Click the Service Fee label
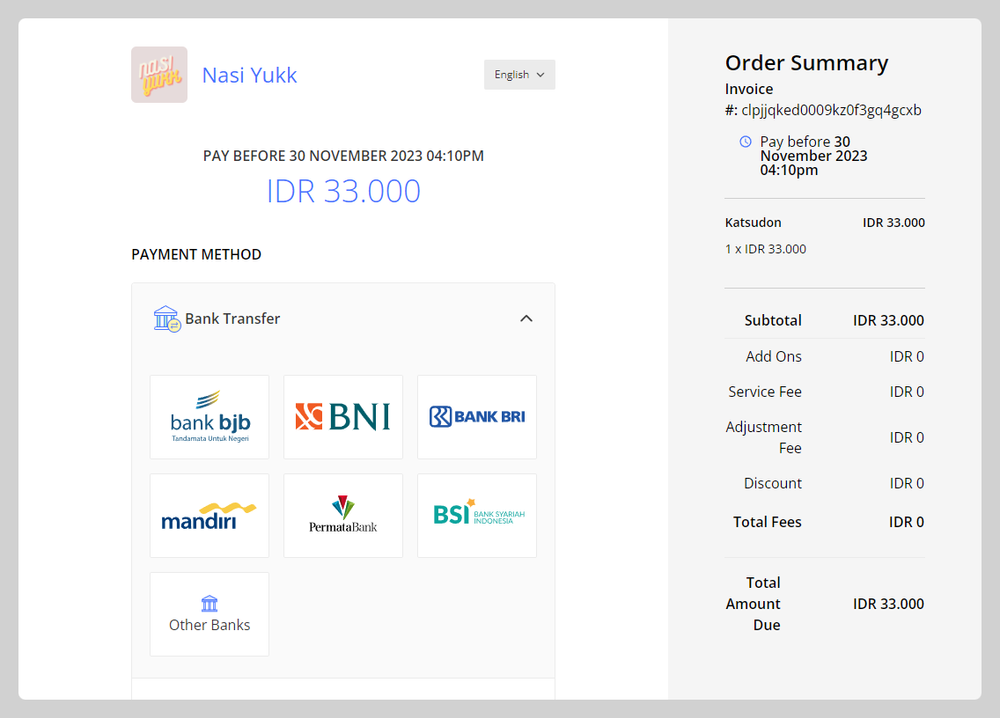The height and width of the screenshot is (718, 1000). click(765, 392)
